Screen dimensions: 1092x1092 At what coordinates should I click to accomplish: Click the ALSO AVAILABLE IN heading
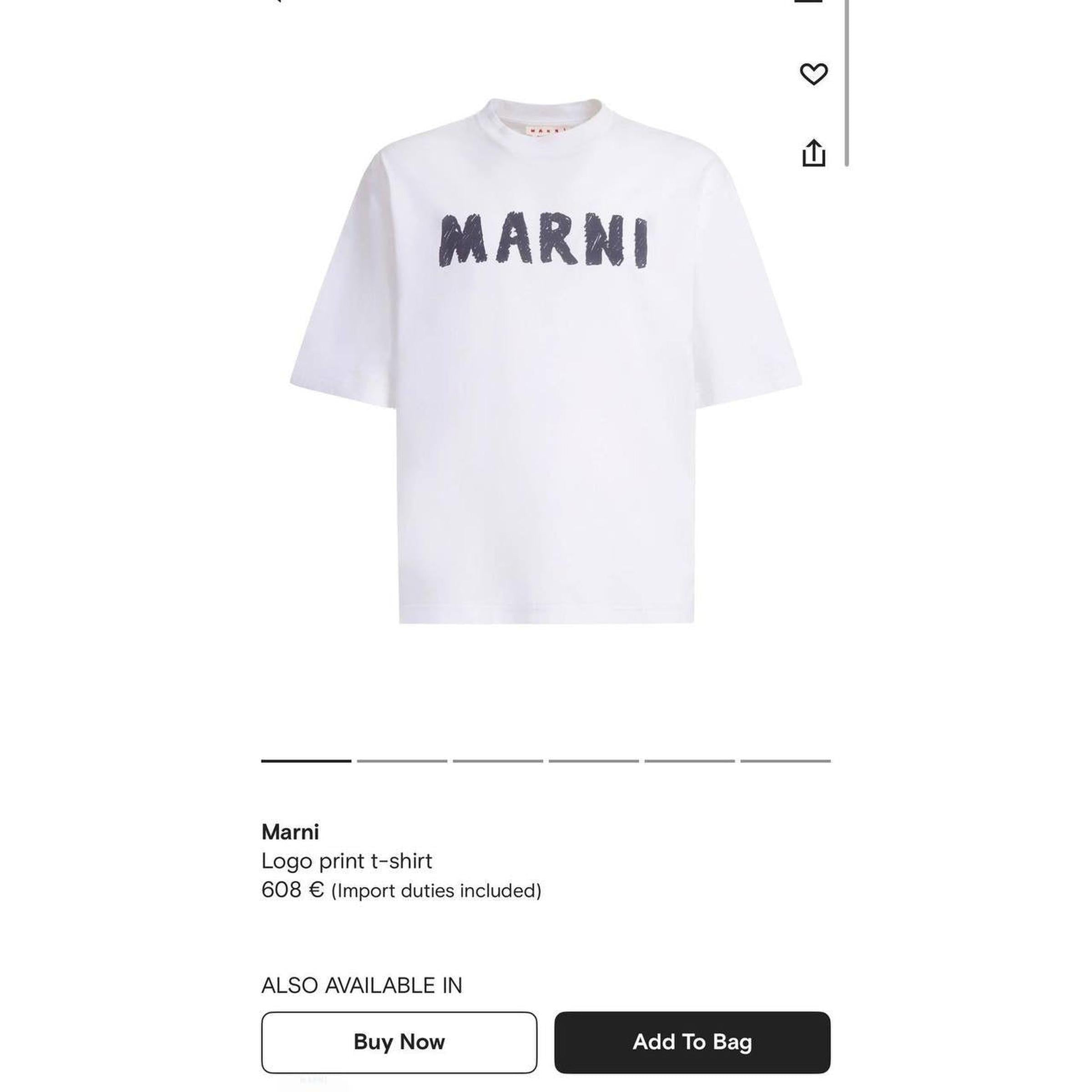click(x=362, y=985)
